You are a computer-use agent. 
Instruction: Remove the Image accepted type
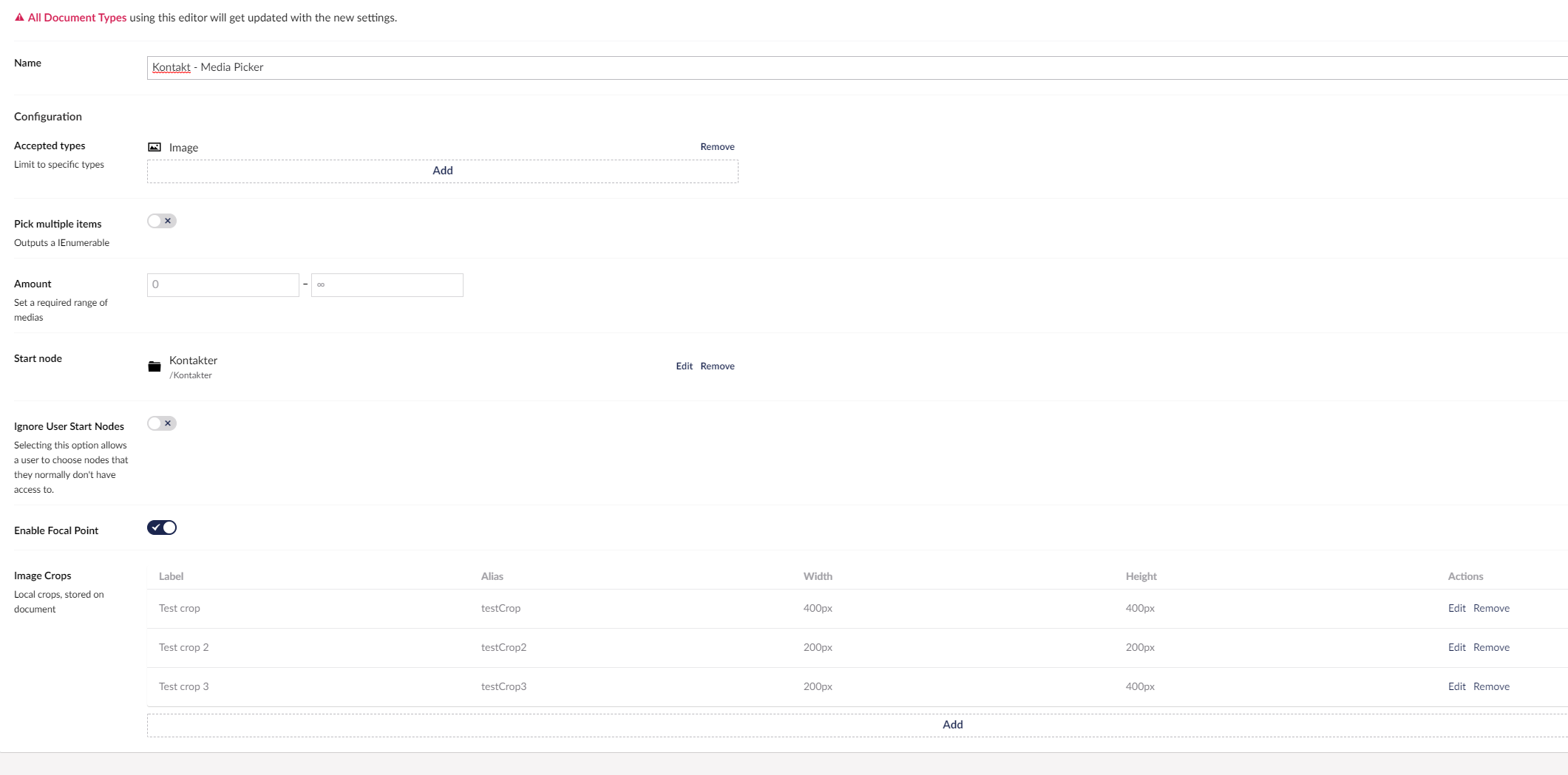pyautogui.click(x=716, y=146)
